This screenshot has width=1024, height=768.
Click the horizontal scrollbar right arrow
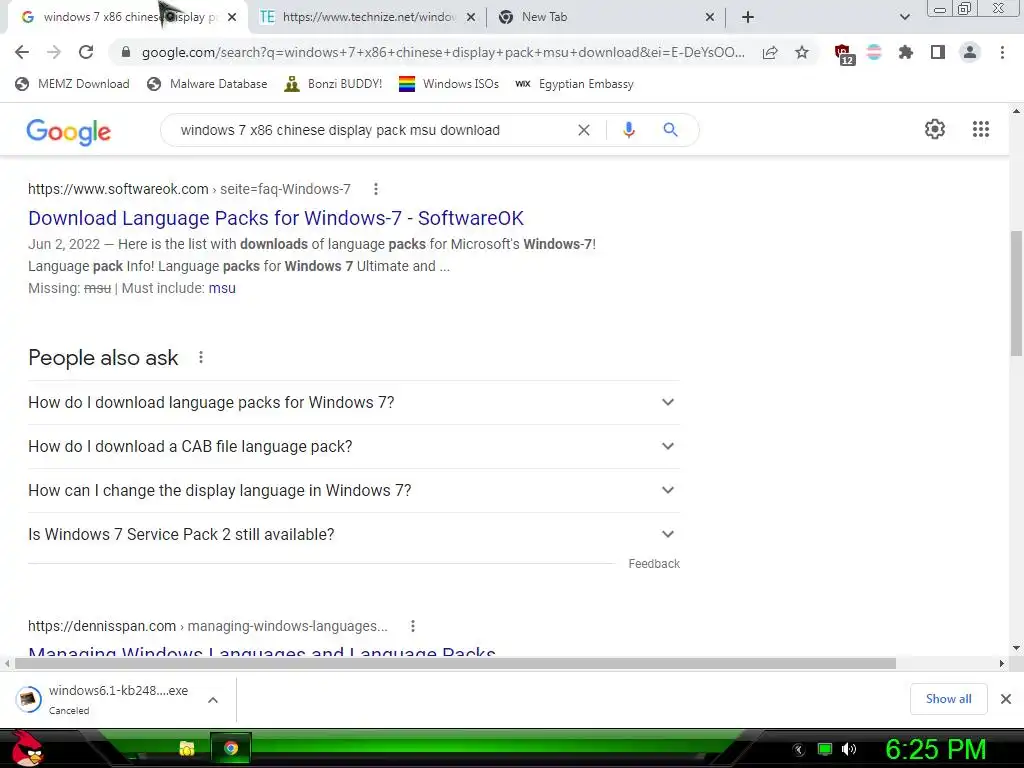pos(1002,664)
